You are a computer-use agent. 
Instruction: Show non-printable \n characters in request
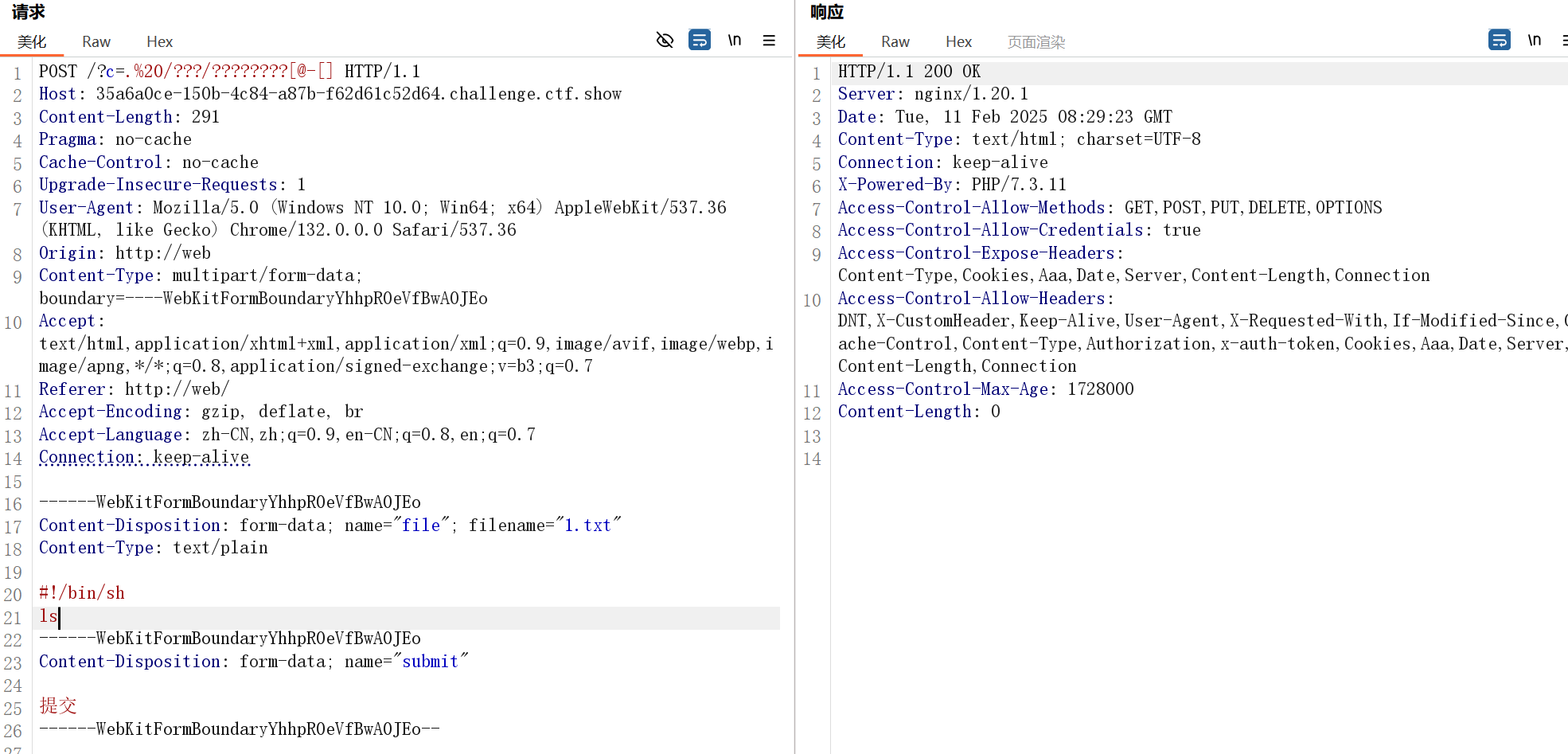734,40
